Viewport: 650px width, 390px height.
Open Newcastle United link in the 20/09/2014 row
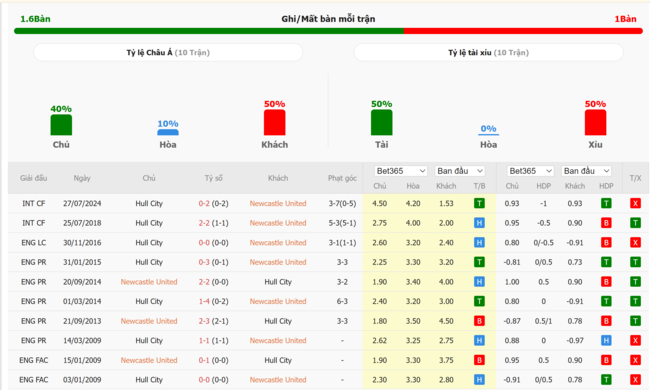point(149,282)
